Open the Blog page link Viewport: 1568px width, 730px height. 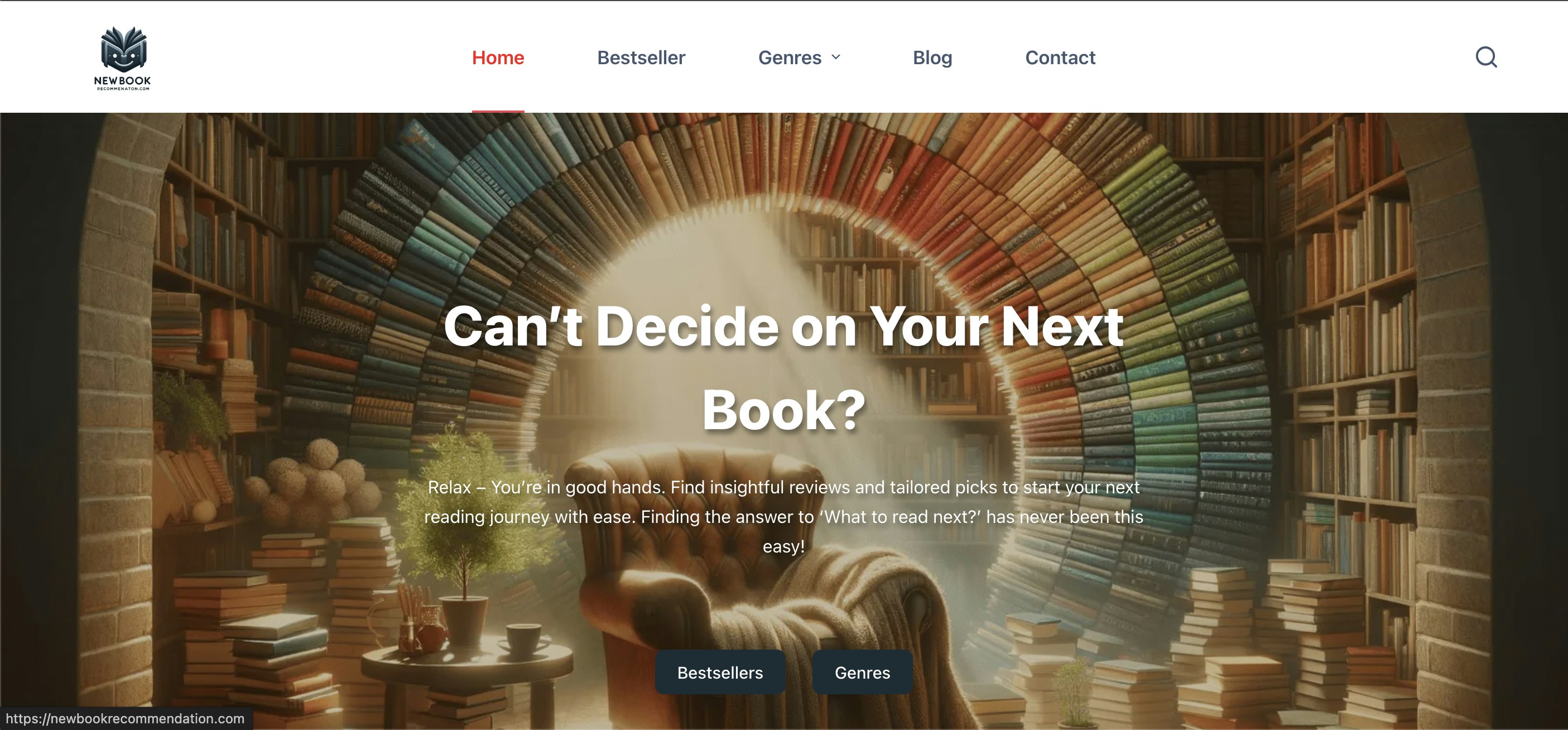coord(932,57)
